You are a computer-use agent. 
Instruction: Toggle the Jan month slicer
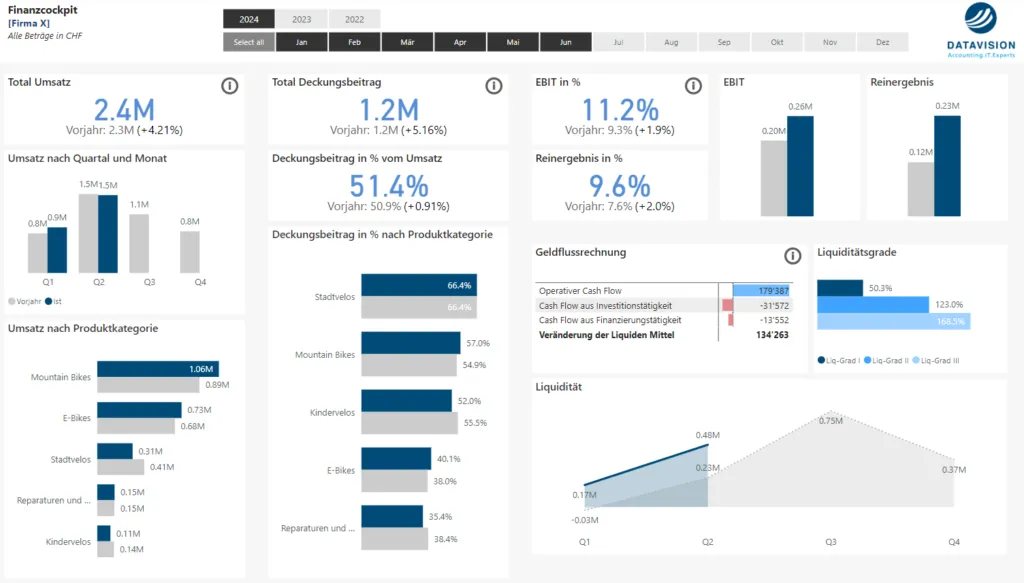tap(302, 42)
